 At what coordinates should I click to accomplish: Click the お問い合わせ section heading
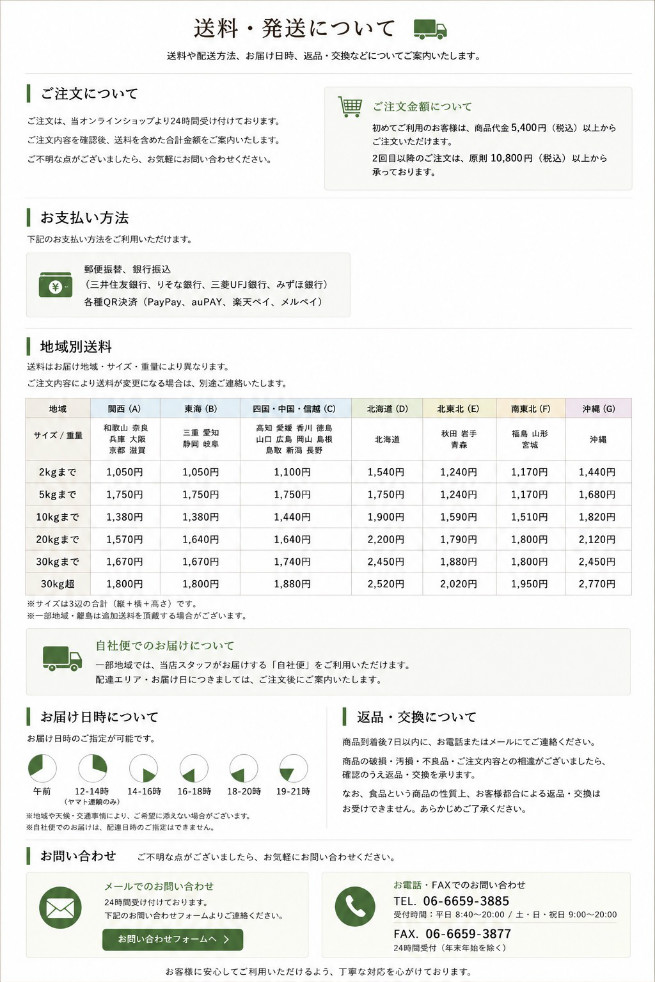(x=78, y=855)
